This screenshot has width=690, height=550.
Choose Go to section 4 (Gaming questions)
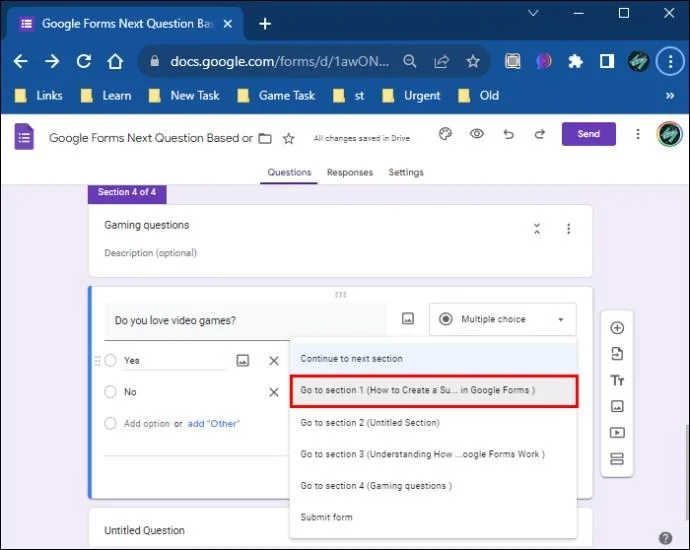coord(433,486)
